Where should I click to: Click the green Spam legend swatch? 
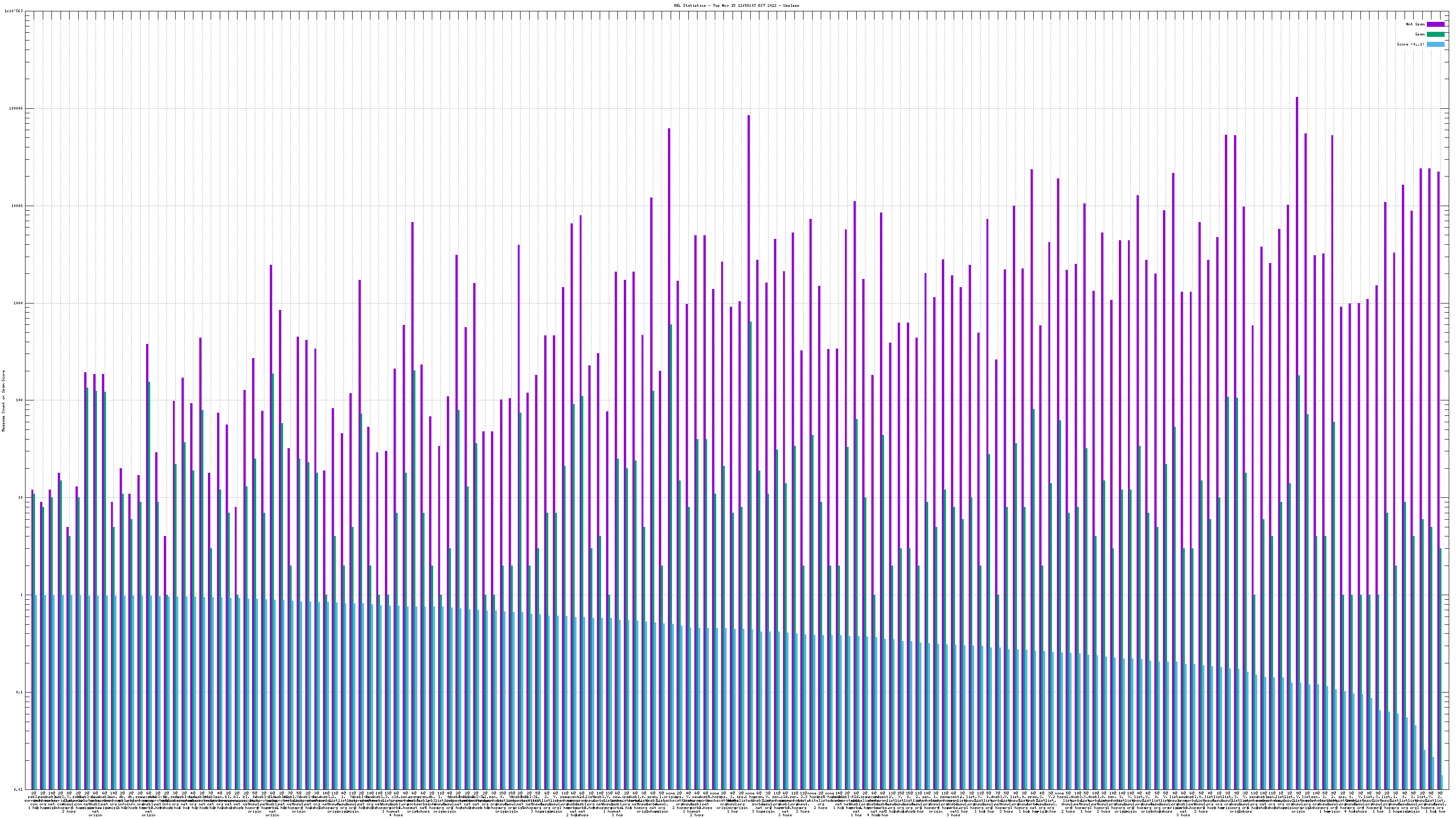coord(1435,35)
